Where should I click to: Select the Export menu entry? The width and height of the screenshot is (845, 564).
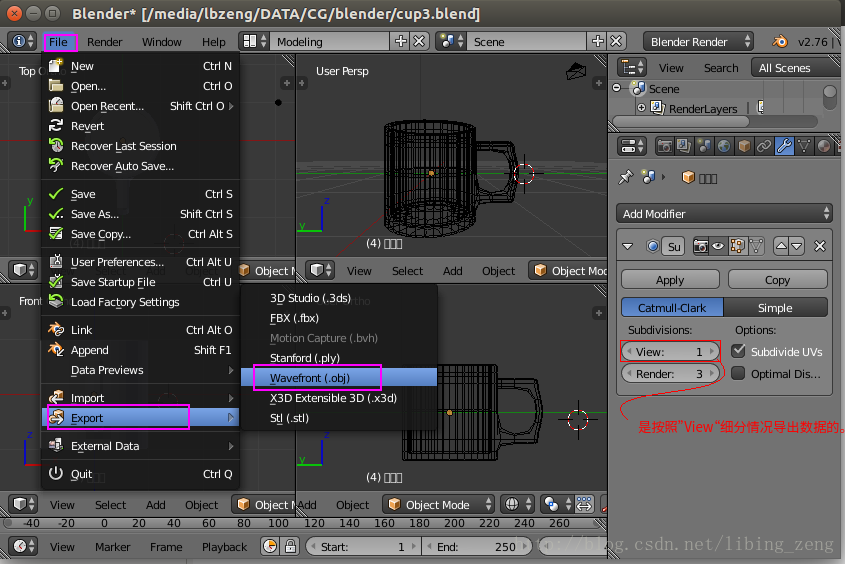140,418
